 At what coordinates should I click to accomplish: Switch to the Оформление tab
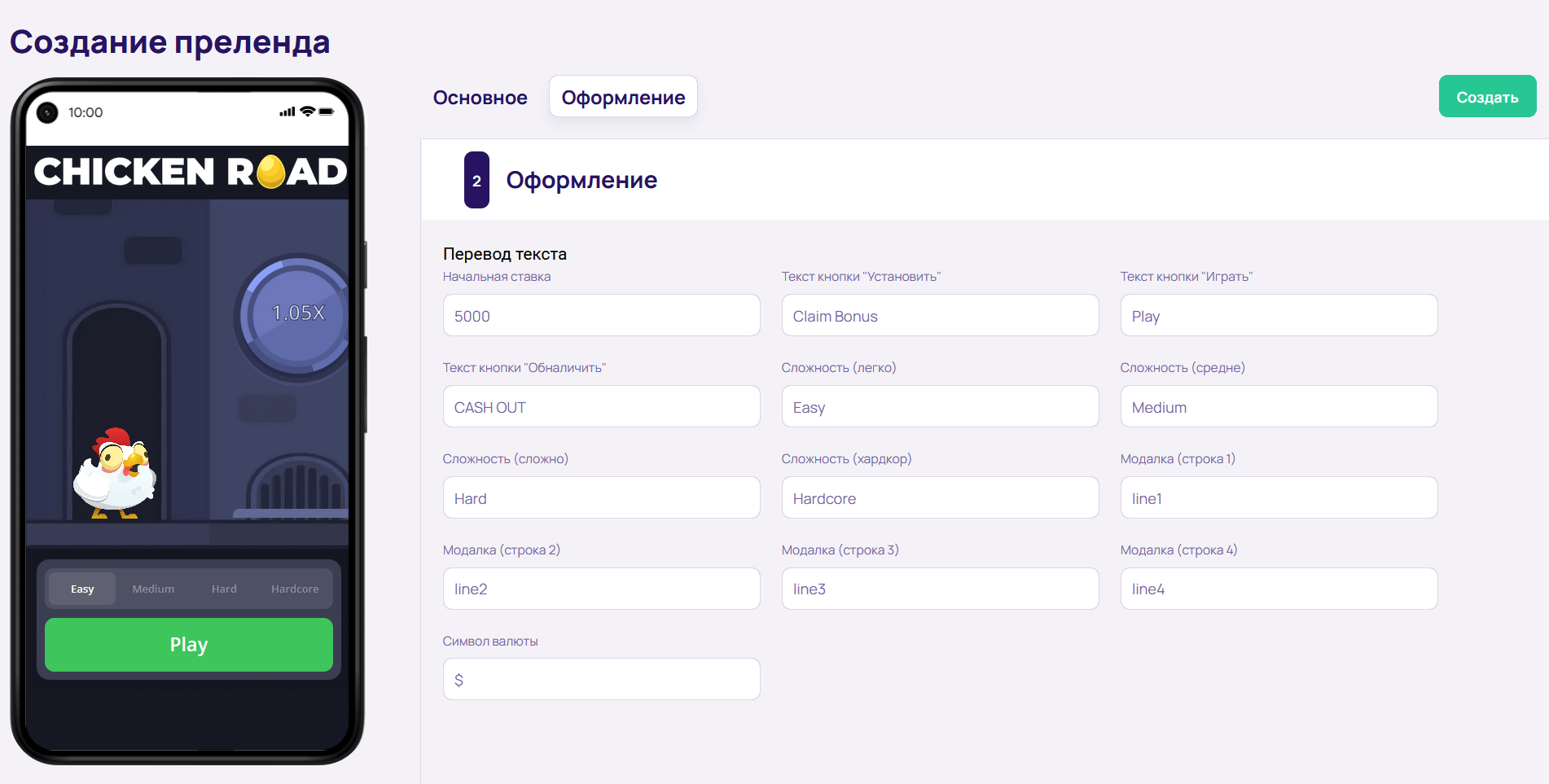(622, 97)
